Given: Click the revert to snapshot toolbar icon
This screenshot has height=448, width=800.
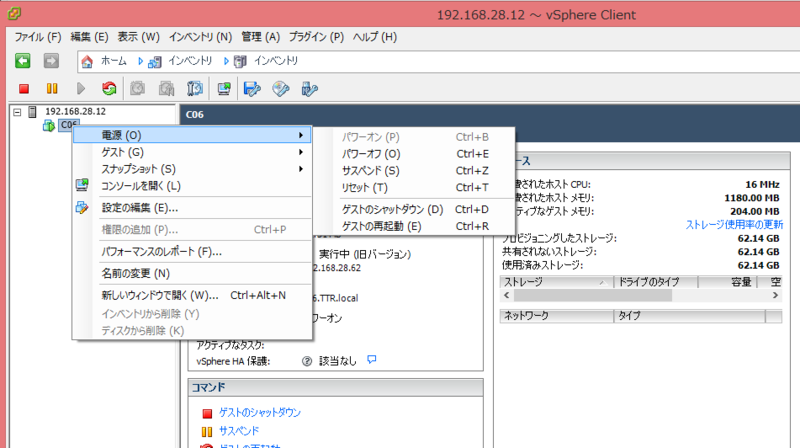Looking at the screenshot, I should point(166,89).
